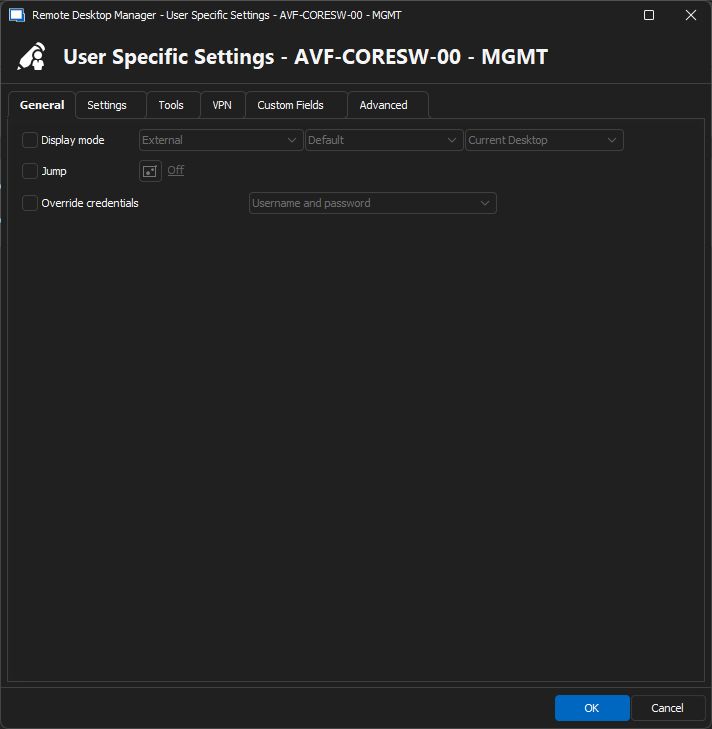This screenshot has width=712, height=729.
Task: Switch to the Tools tab
Action: point(171,105)
